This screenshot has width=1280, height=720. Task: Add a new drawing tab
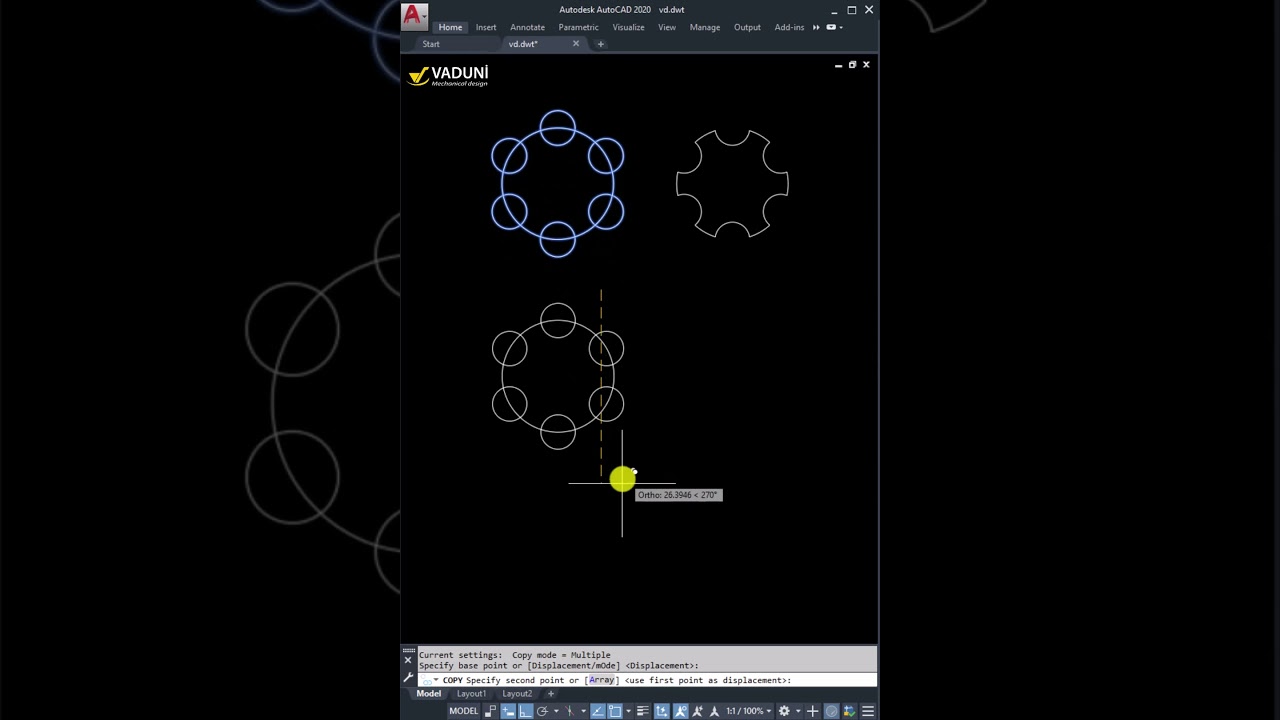[600, 44]
